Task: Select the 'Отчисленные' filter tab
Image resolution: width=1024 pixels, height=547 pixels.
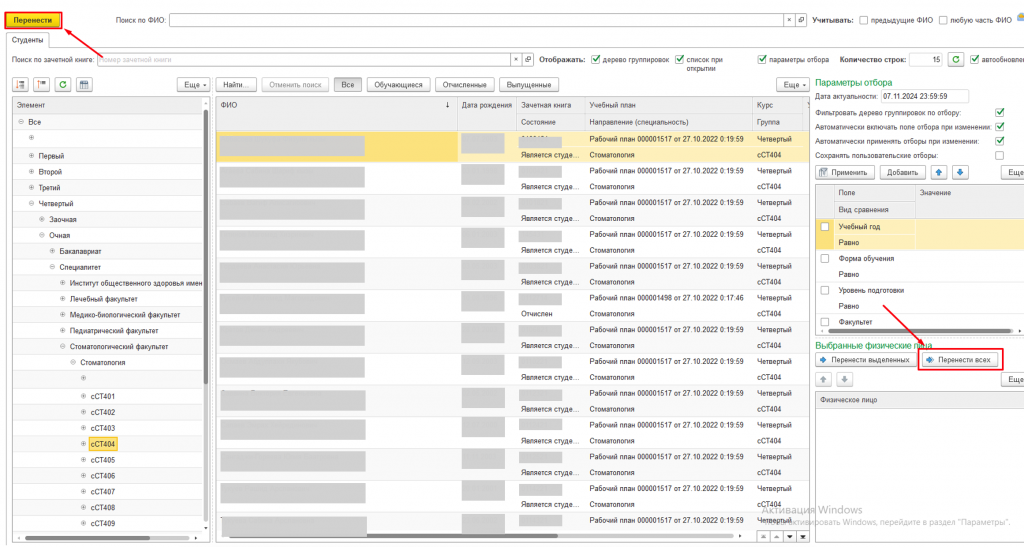Action: [465, 86]
